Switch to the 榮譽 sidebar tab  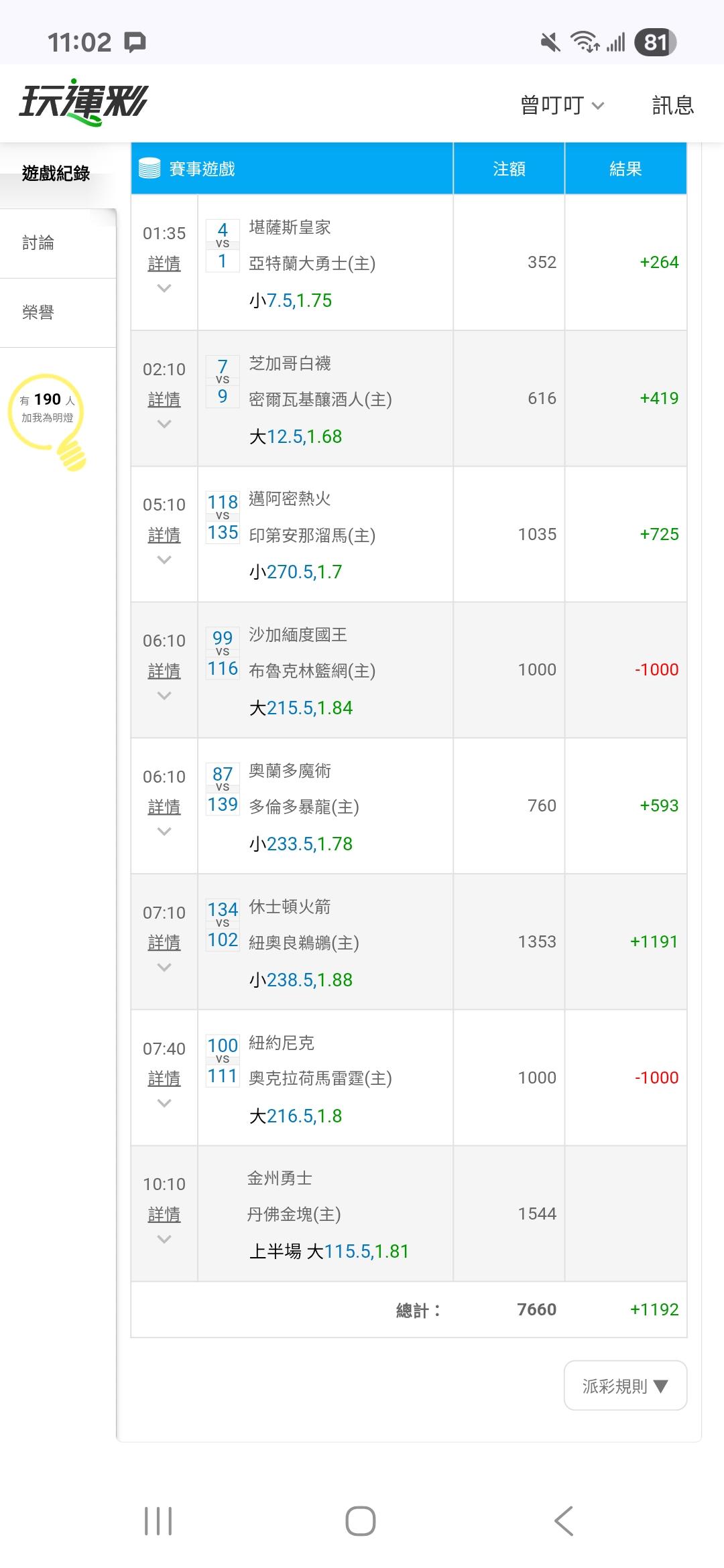coord(38,312)
